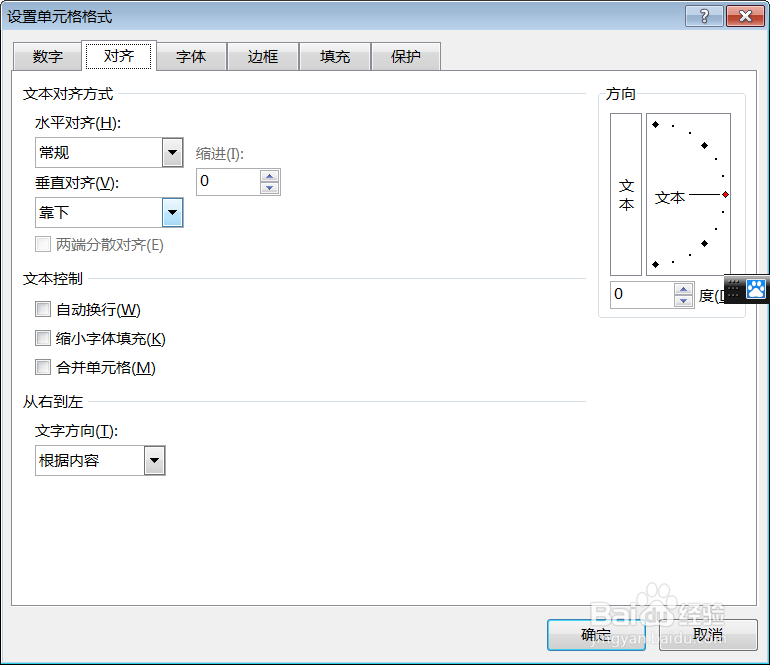
Task: Decrease the 缩进 indent value
Action: point(270,188)
